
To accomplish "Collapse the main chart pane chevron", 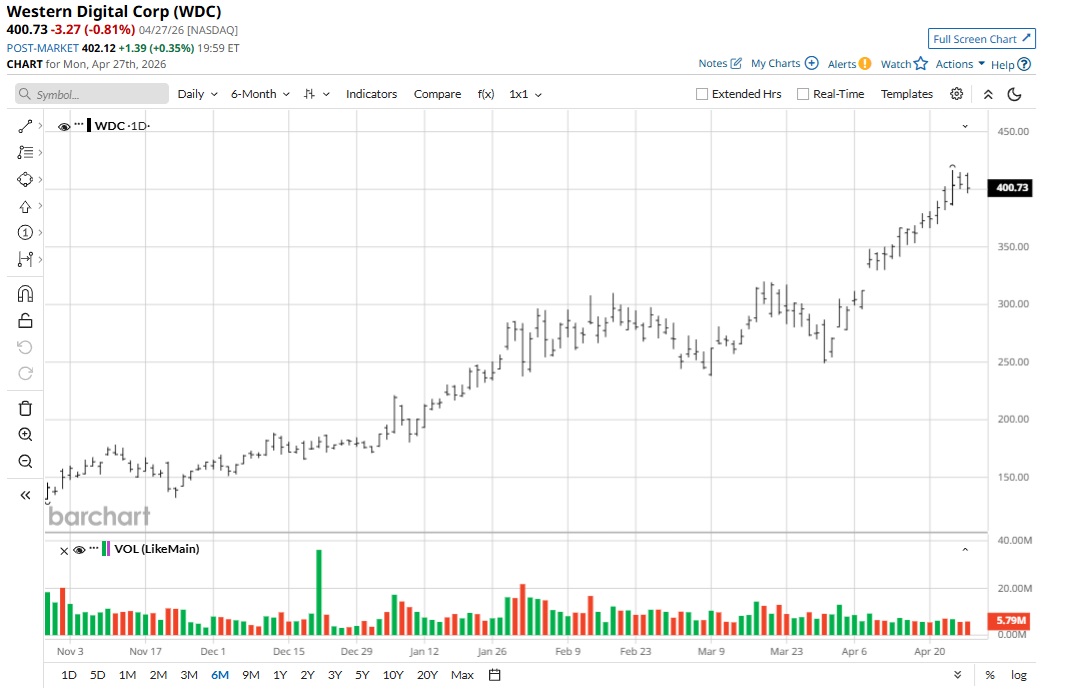I will click(x=965, y=126).
